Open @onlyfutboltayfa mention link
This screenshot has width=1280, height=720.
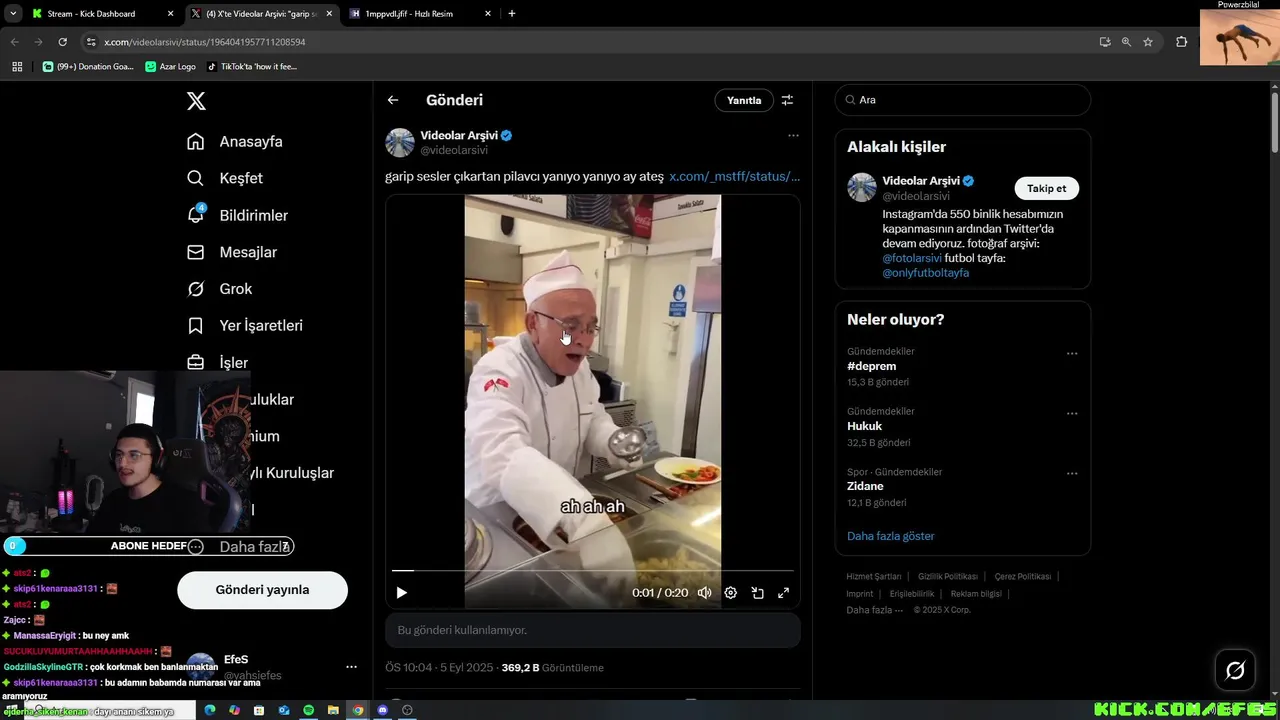pos(925,273)
